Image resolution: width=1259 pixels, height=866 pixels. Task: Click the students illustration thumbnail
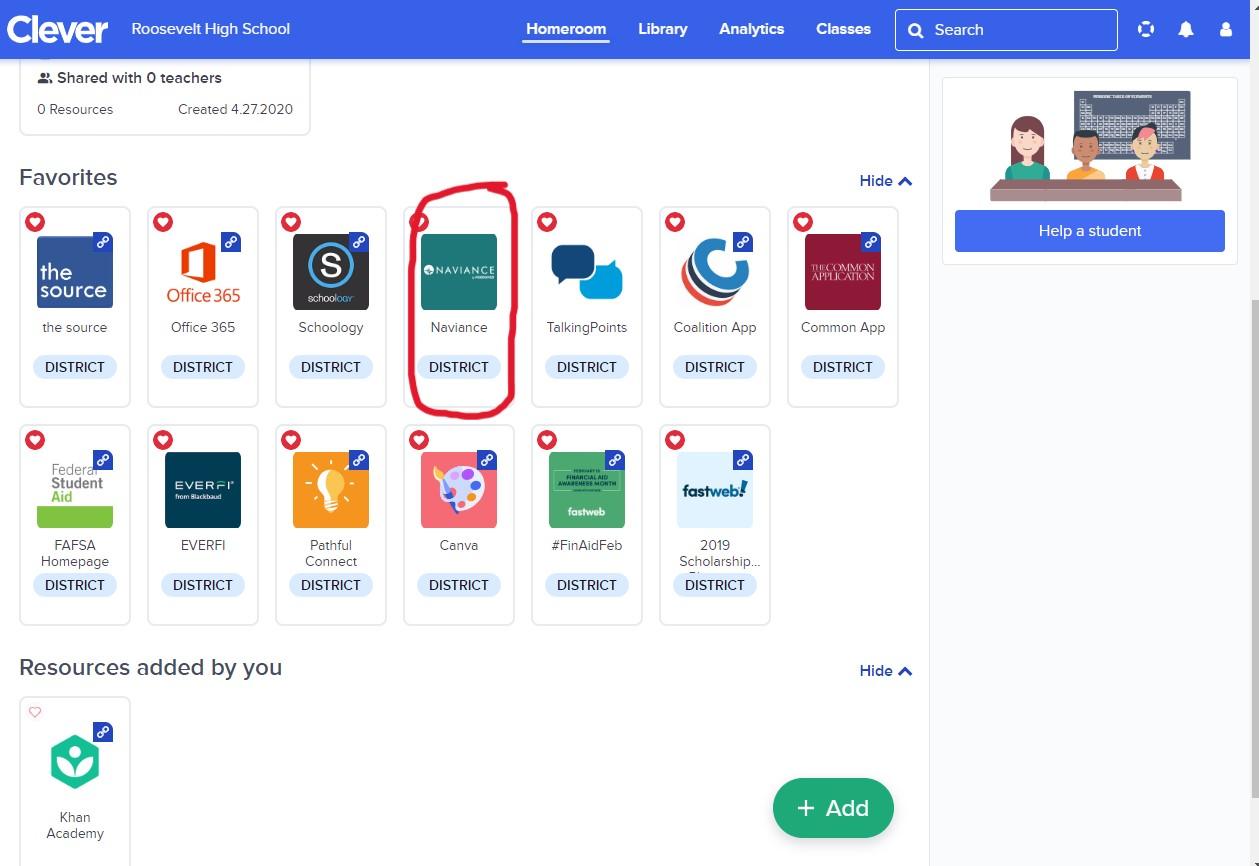coord(1090,145)
